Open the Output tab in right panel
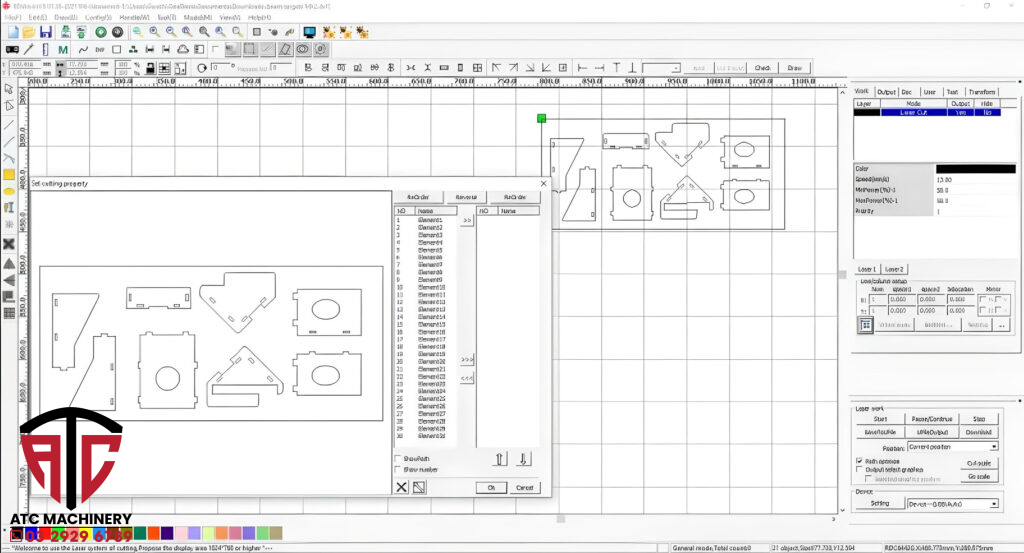Viewport: 1024px width, 553px height. click(886, 91)
